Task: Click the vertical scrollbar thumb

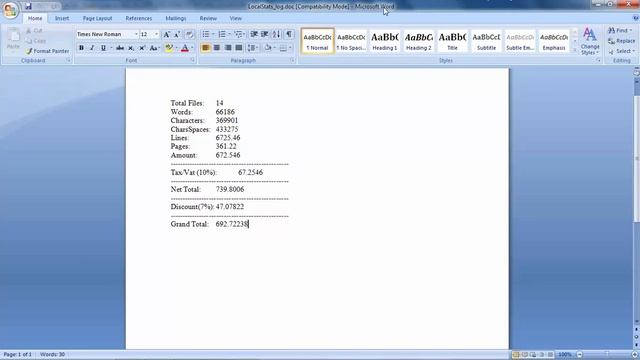Action: coord(636,159)
